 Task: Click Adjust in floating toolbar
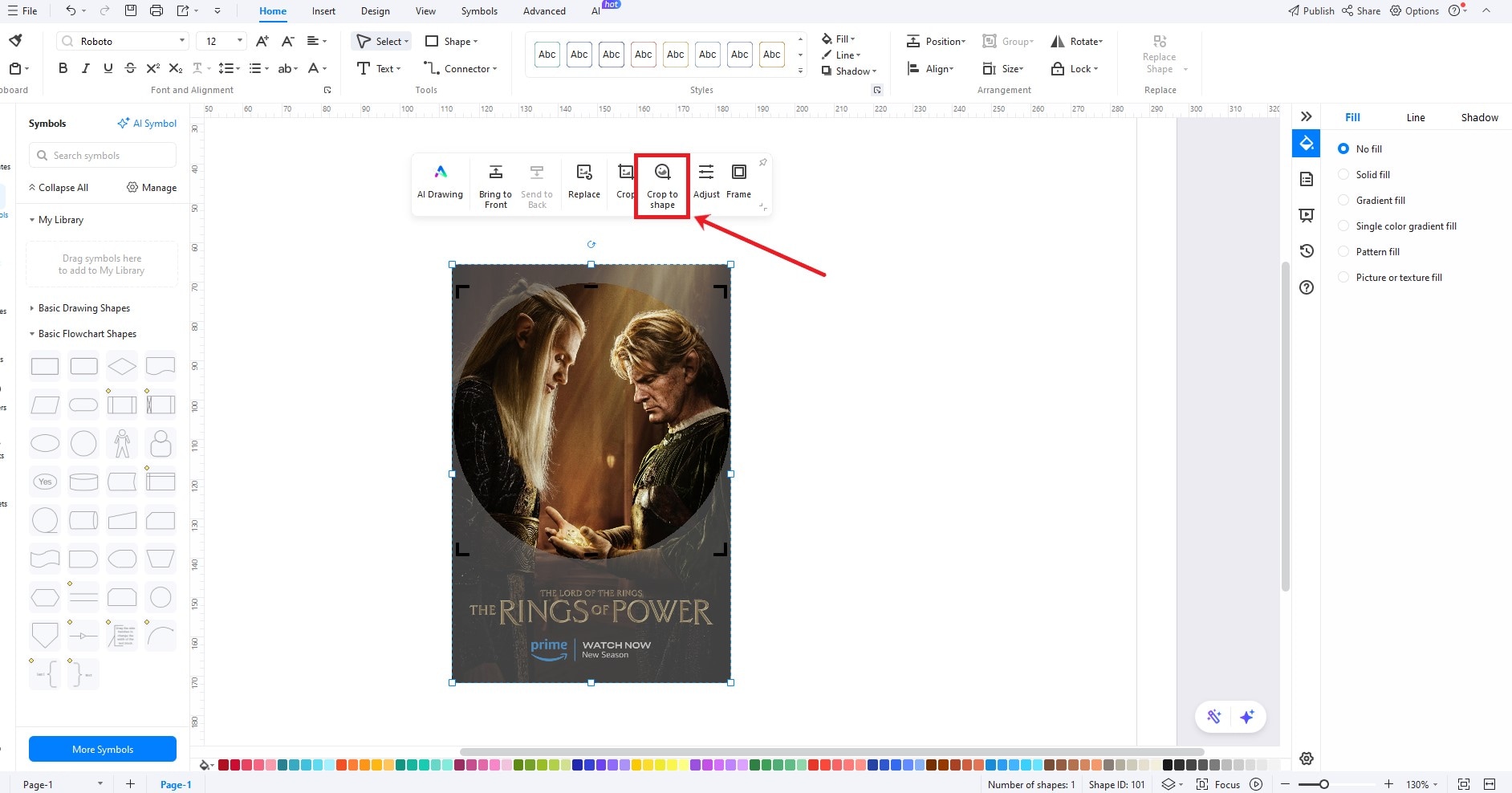(706, 182)
